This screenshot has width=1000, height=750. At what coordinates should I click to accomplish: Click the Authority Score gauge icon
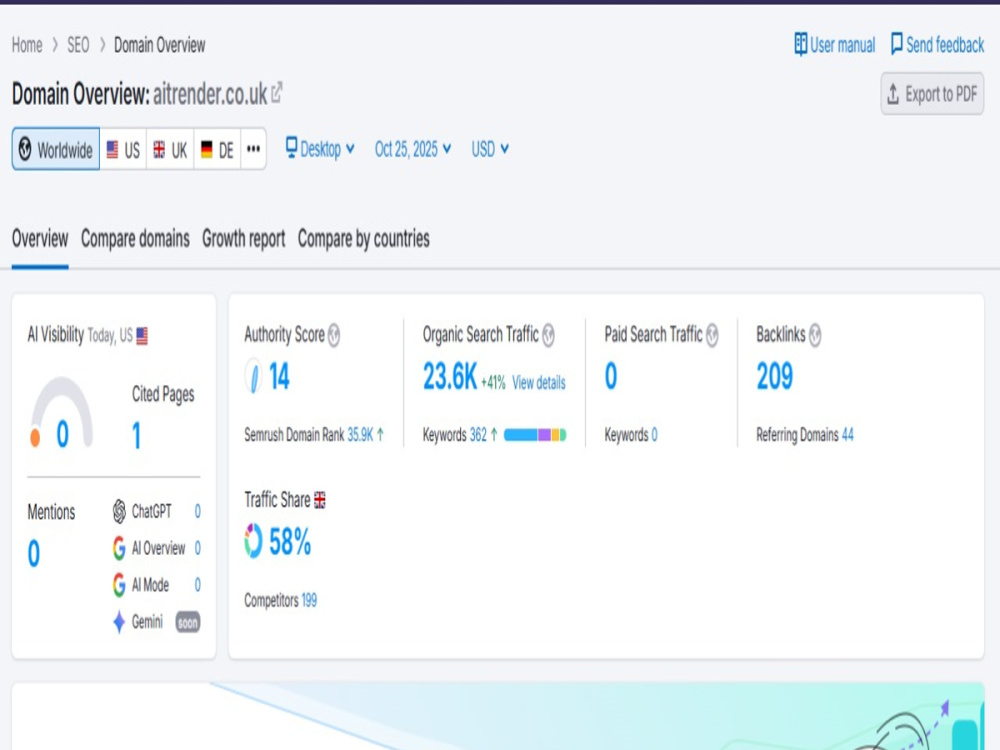click(x=253, y=376)
